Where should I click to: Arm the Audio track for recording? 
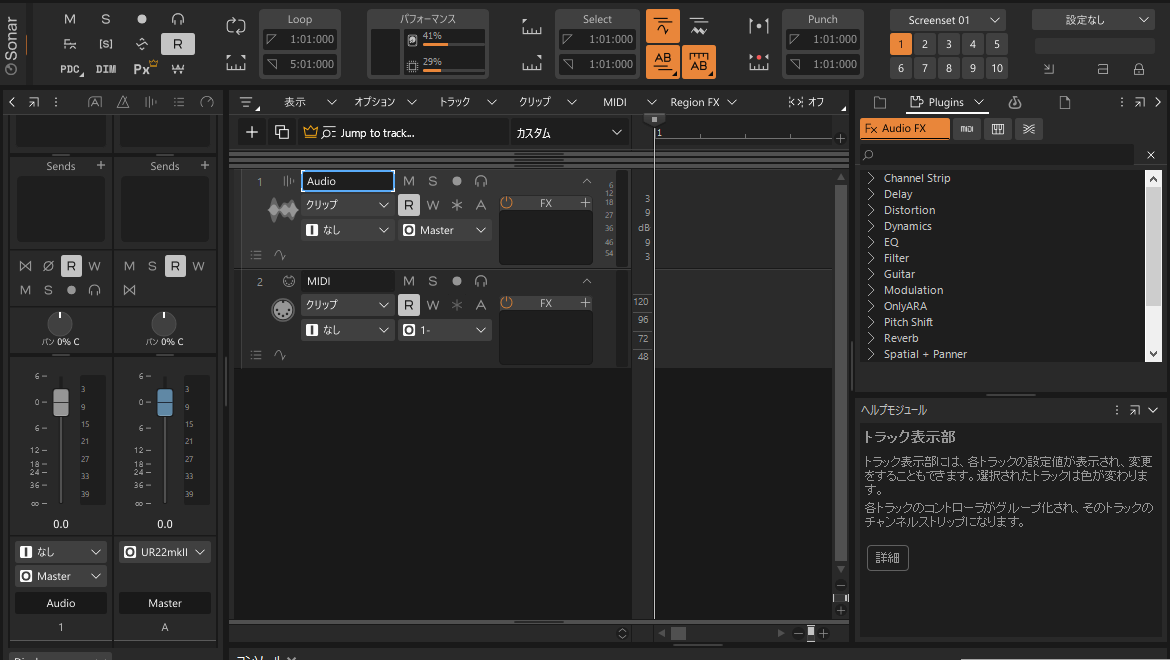coord(457,181)
